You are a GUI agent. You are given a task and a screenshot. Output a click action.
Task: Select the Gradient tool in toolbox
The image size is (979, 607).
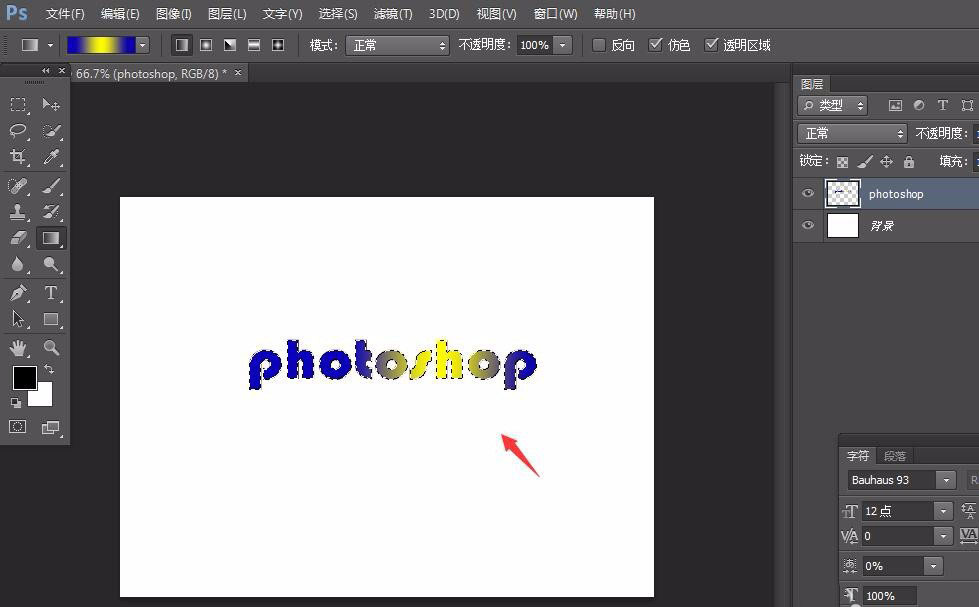(x=51, y=238)
